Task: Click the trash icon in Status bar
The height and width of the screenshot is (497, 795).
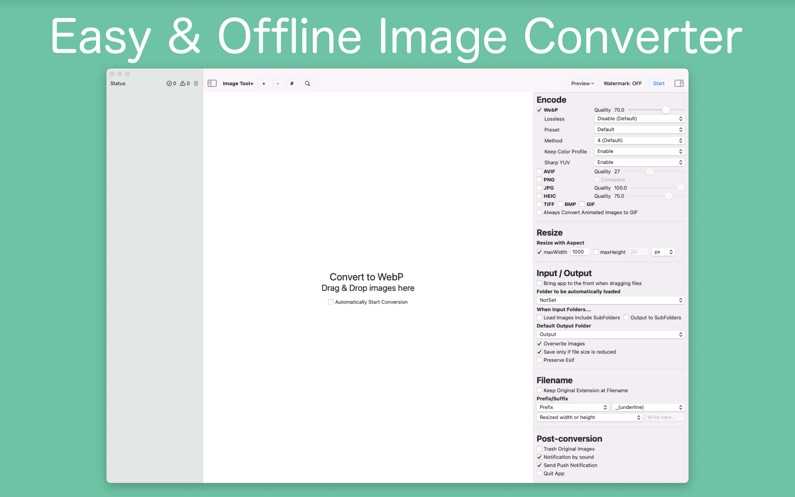Action: click(196, 84)
